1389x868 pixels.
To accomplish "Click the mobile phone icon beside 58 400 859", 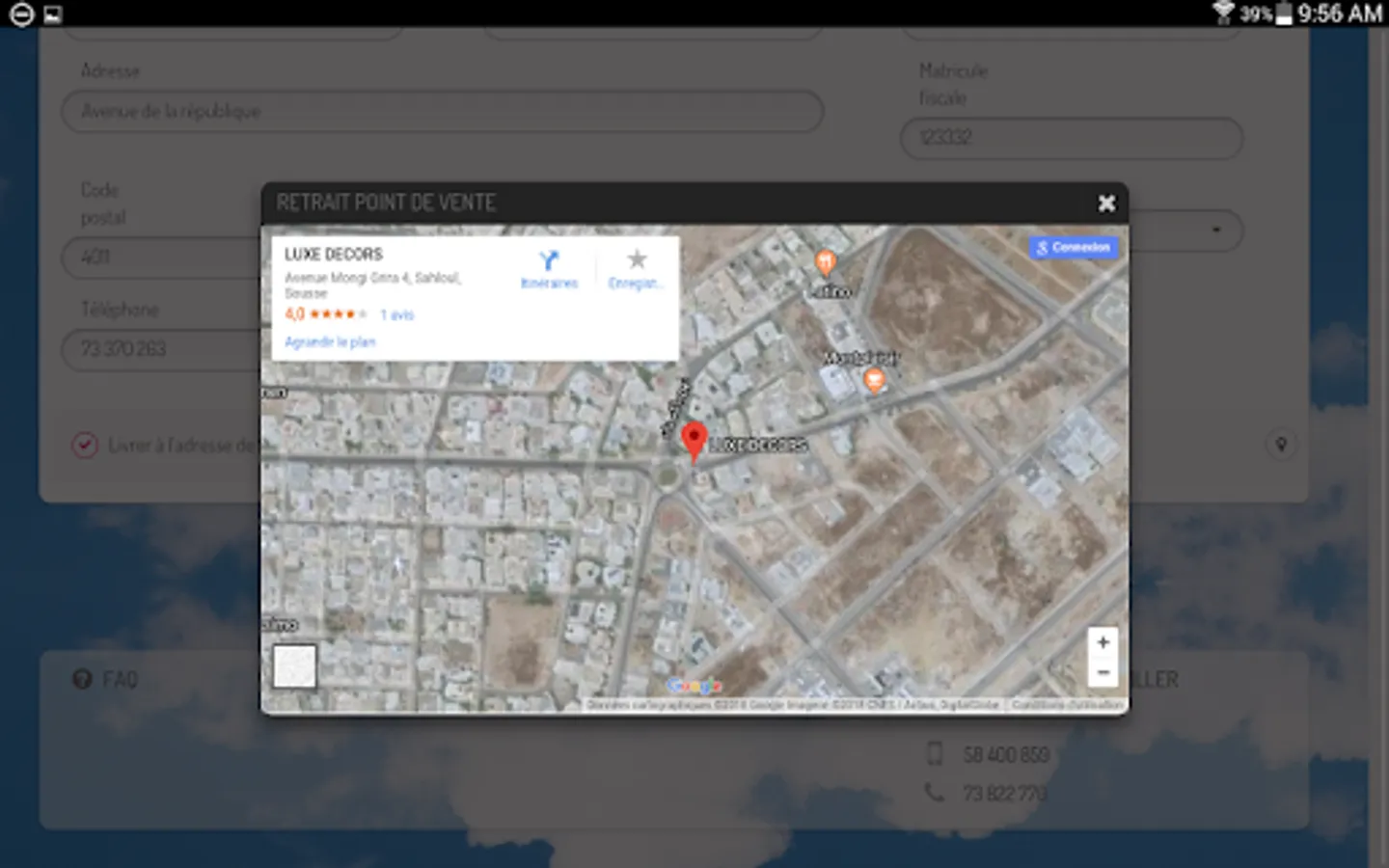I will point(934,754).
